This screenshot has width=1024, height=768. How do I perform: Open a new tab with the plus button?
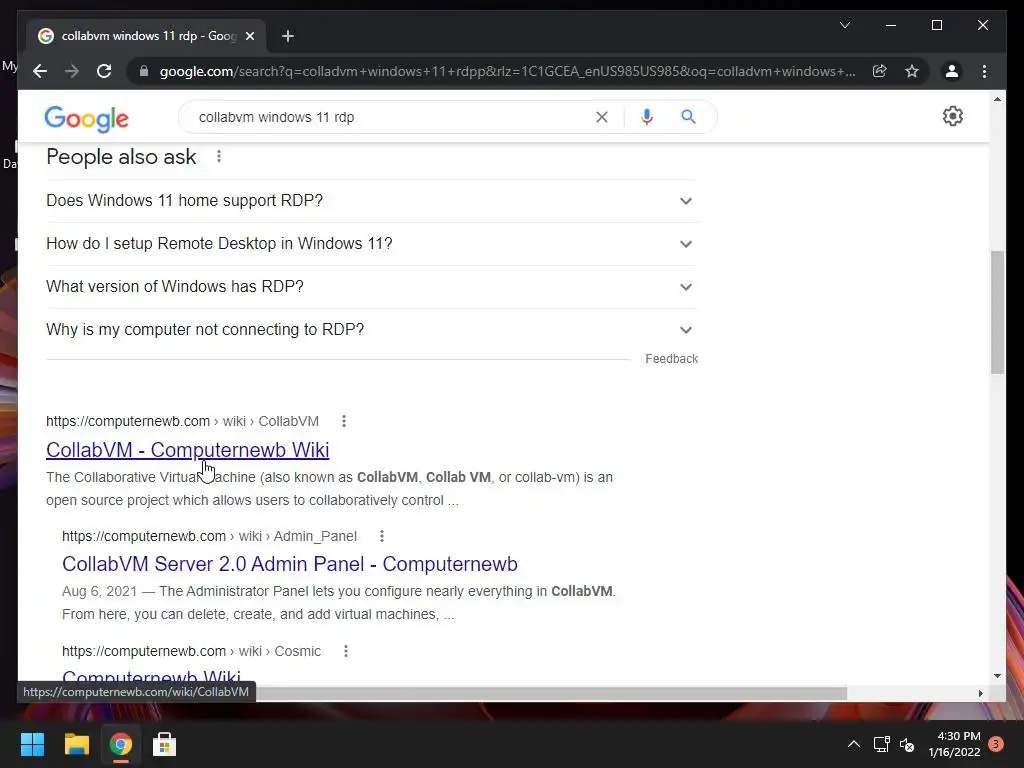pyautogui.click(x=287, y=36)
